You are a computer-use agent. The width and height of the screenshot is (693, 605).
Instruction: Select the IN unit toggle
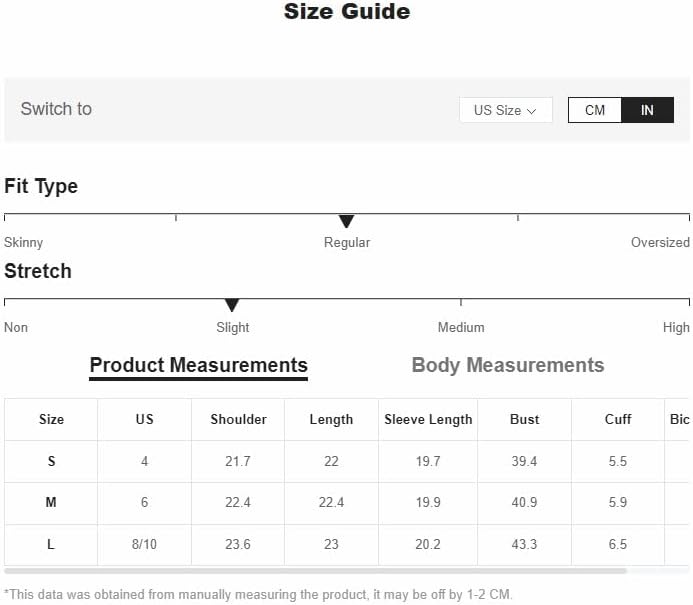tap(647, 110)
